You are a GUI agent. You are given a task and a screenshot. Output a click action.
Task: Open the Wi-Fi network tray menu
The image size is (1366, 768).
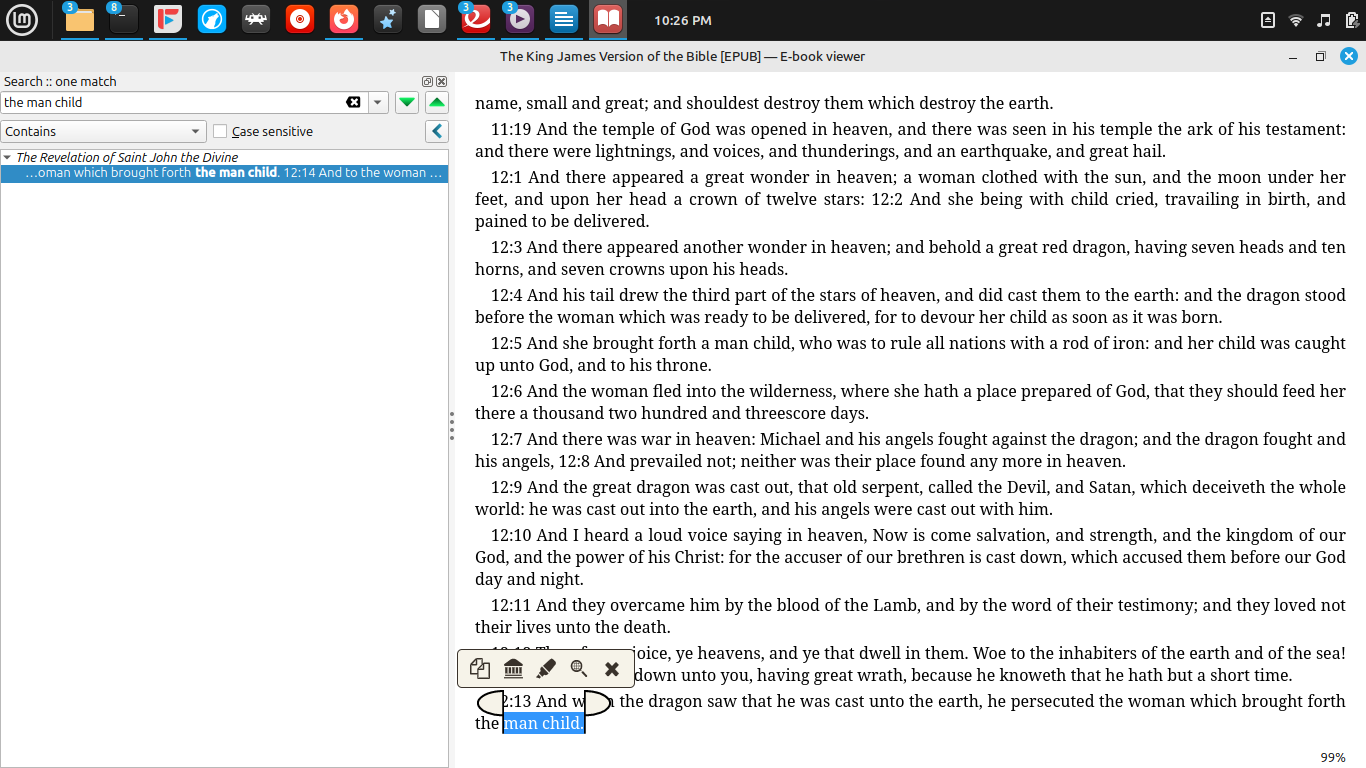[x=1296, y=20]
